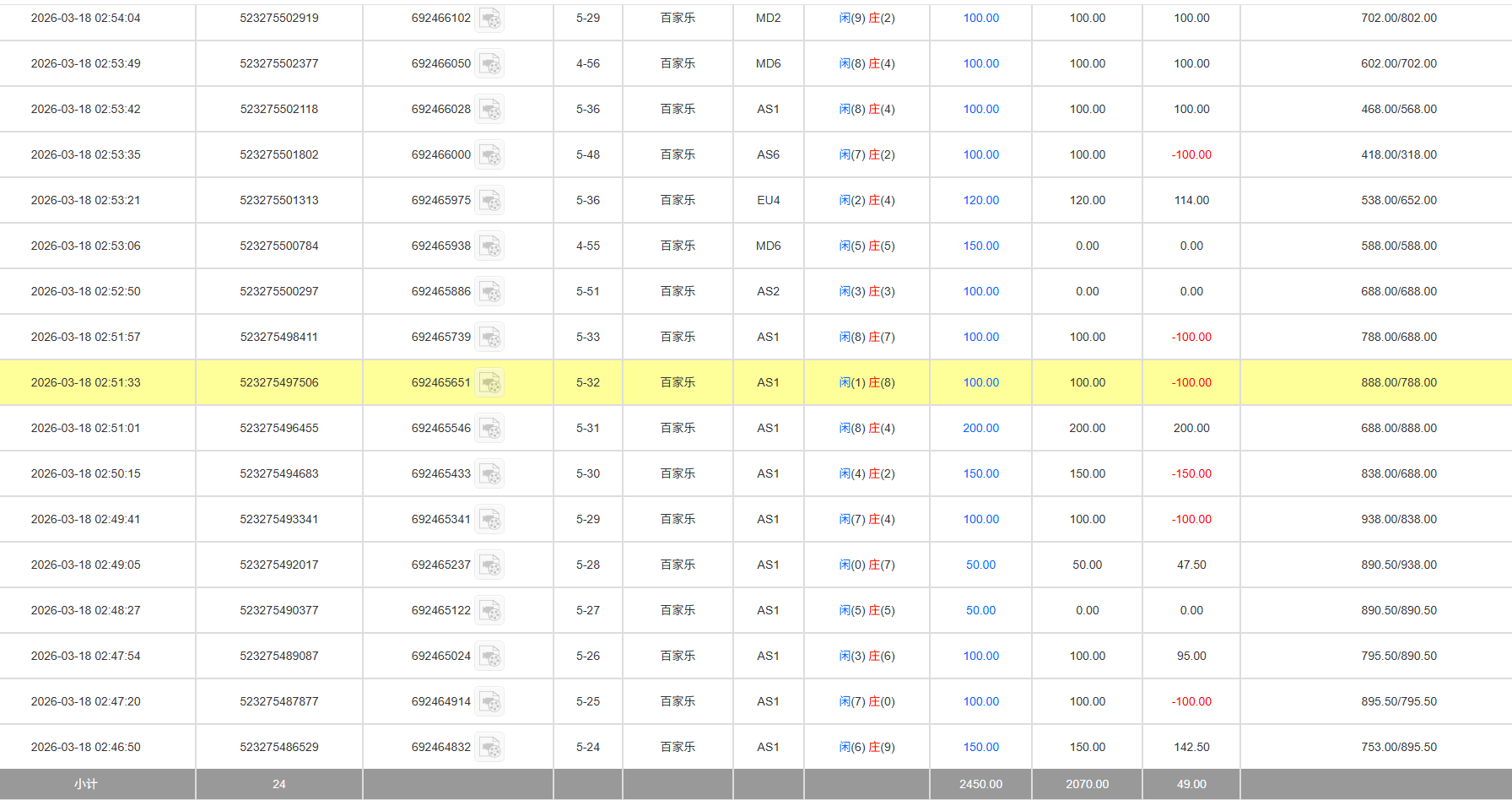Screen dimensions: 1512x800
Task: Open the blue 200.00 bet amount link
Action: click(x=980, y=429)
